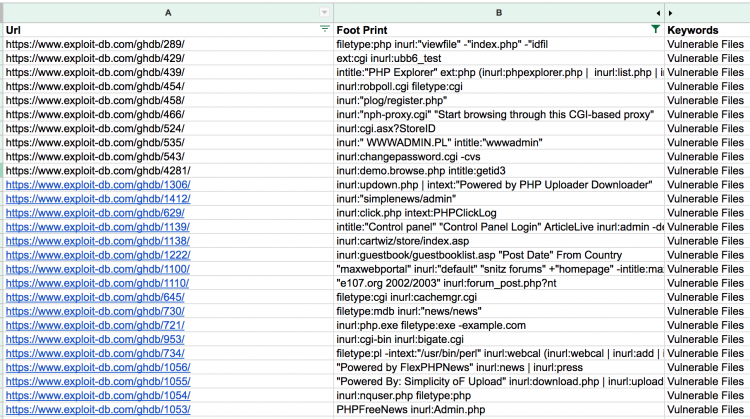This screenshot has width=750, height=419.
Task: Click cell 'filetype:cgi inurl:cachemgr.cgi'
Action: point(499,297)
